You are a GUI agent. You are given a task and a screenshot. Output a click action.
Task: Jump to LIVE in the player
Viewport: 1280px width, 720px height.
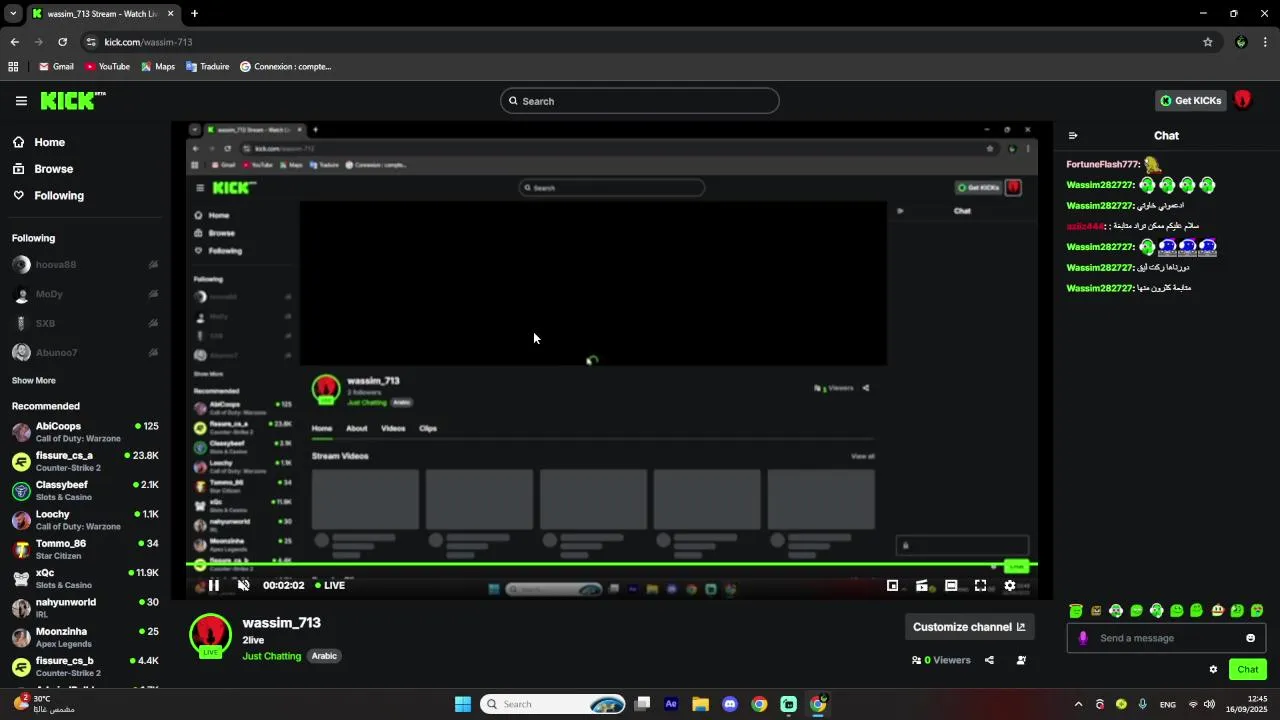pos(330,586)
